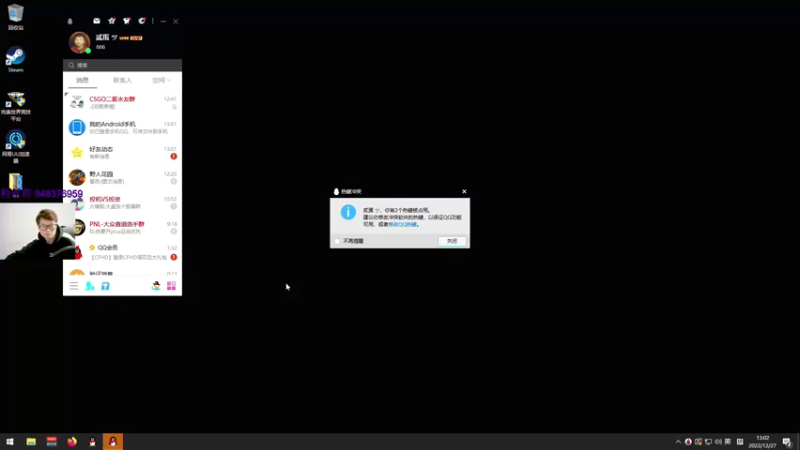Open the QQ Mail envelope icon
The image size is (800, 450).
tap(96, 21)
